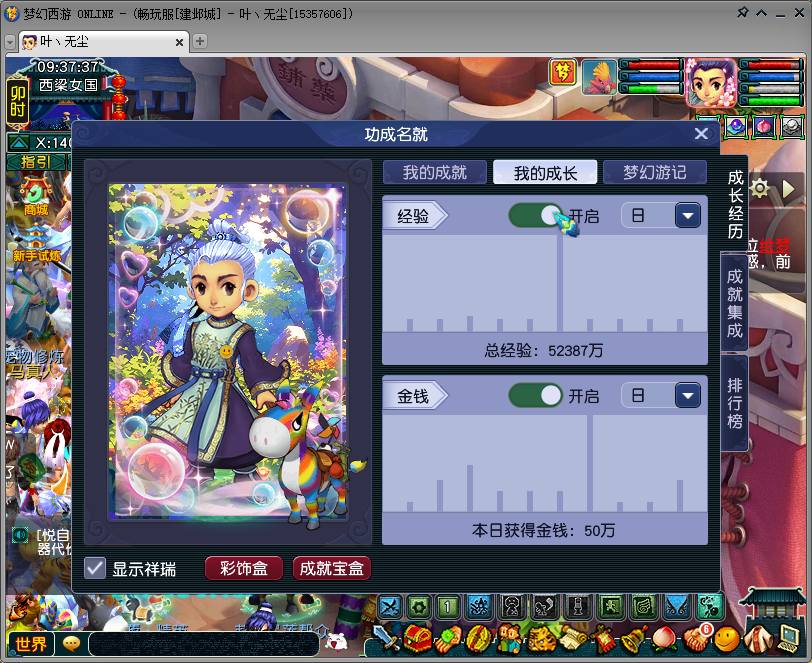Click the hand giving green gem icon
This screenshot has height=663, width=812.
pos(448,639)
